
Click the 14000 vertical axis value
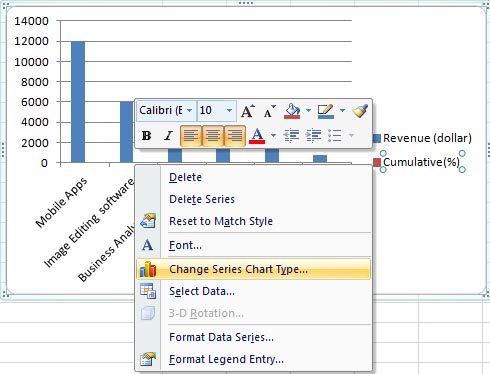coord(31,21)
